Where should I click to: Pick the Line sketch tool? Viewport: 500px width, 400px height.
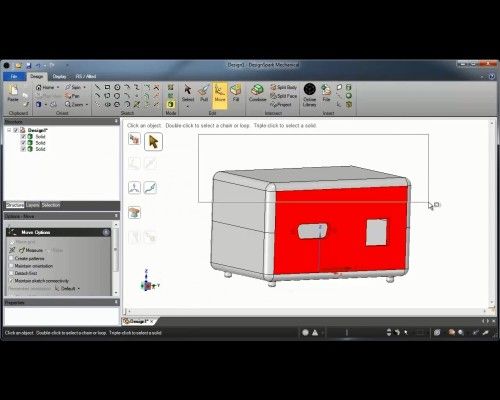97,87
